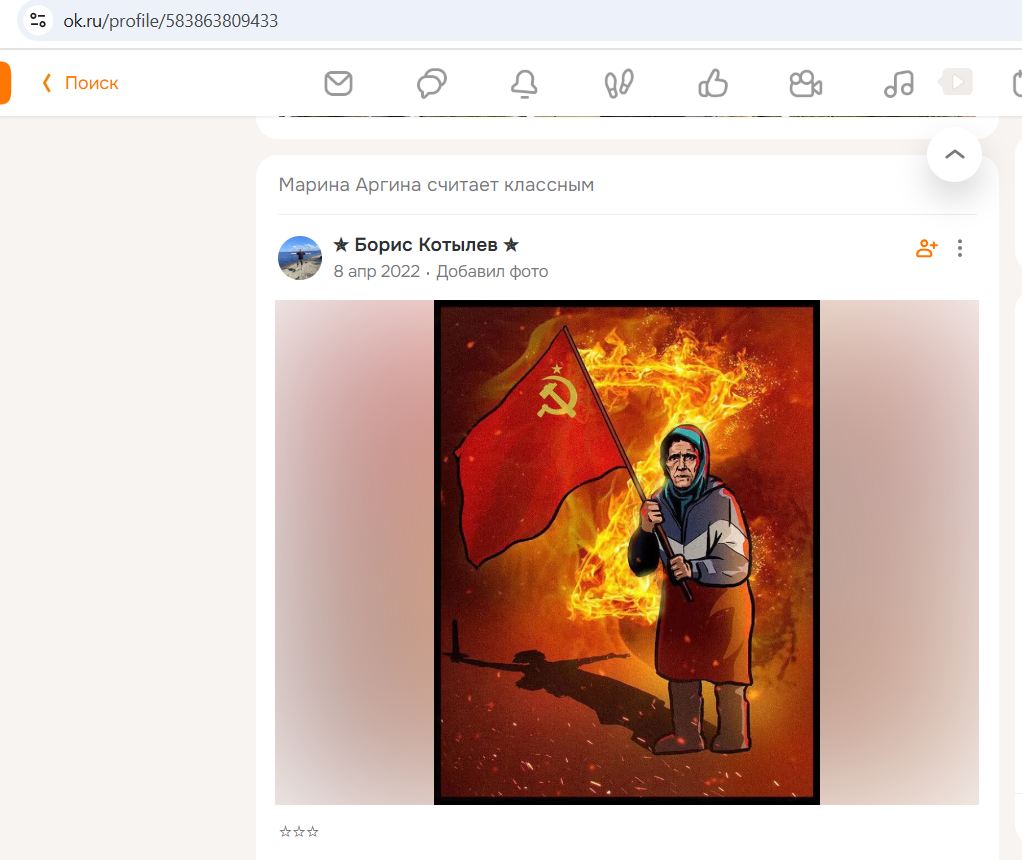This screenshot has width=1022, height=860.
Task: Click the ok.ru profile URL address field
Action: point(171,21)
